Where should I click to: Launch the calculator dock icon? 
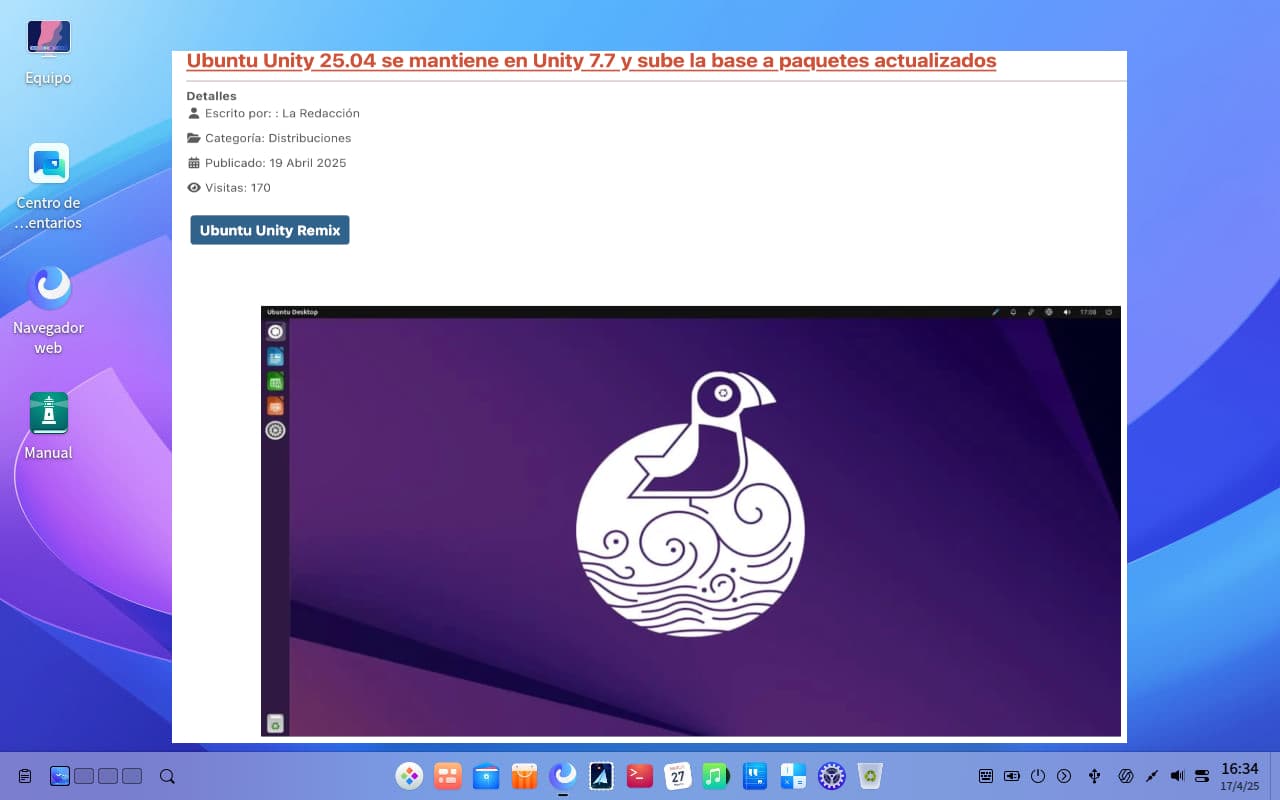(793, 776)
